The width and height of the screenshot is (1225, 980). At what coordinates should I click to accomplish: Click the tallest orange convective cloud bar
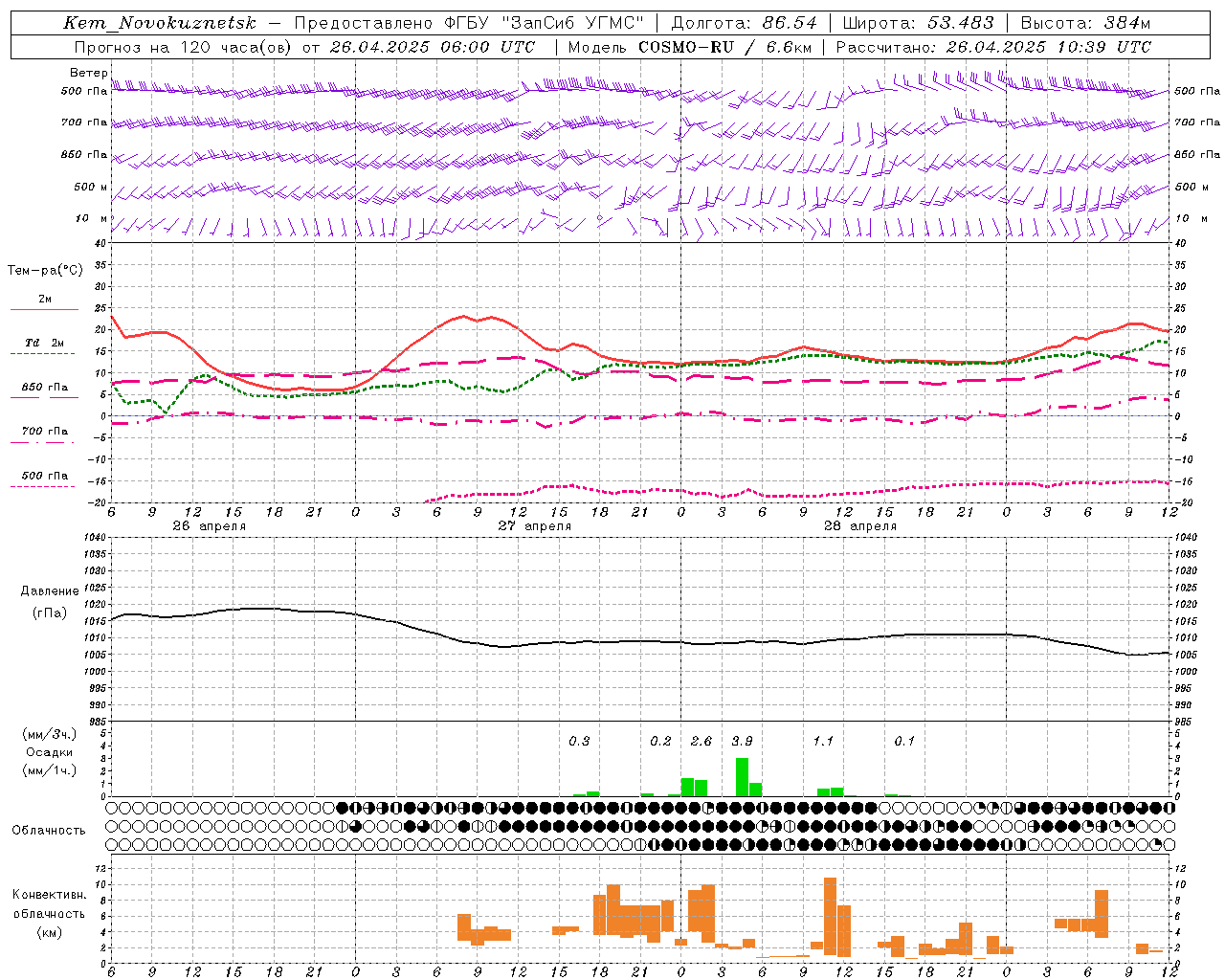point(830,917)
